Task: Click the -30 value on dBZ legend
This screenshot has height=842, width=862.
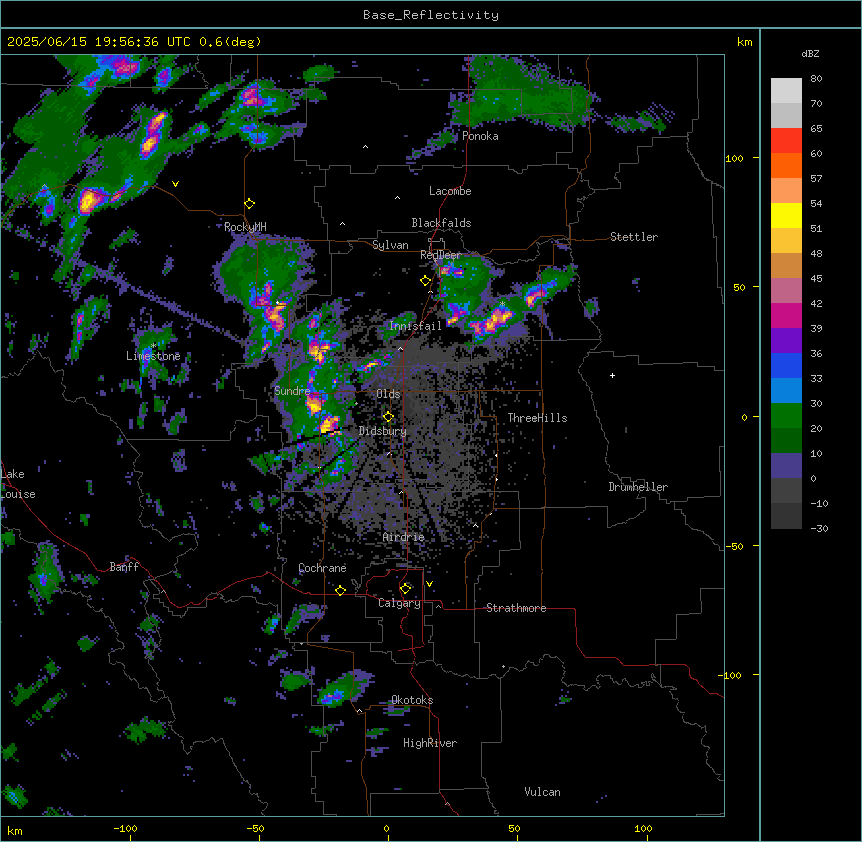Action: [819, 528]
